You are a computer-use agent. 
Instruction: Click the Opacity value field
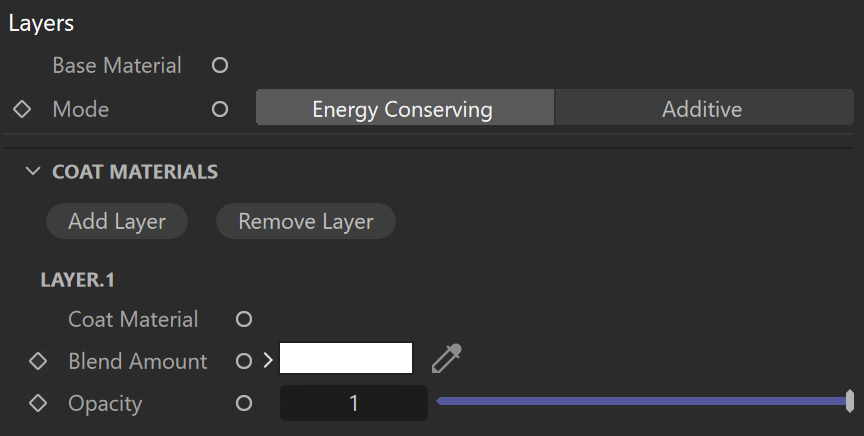(x=354, y=403)
